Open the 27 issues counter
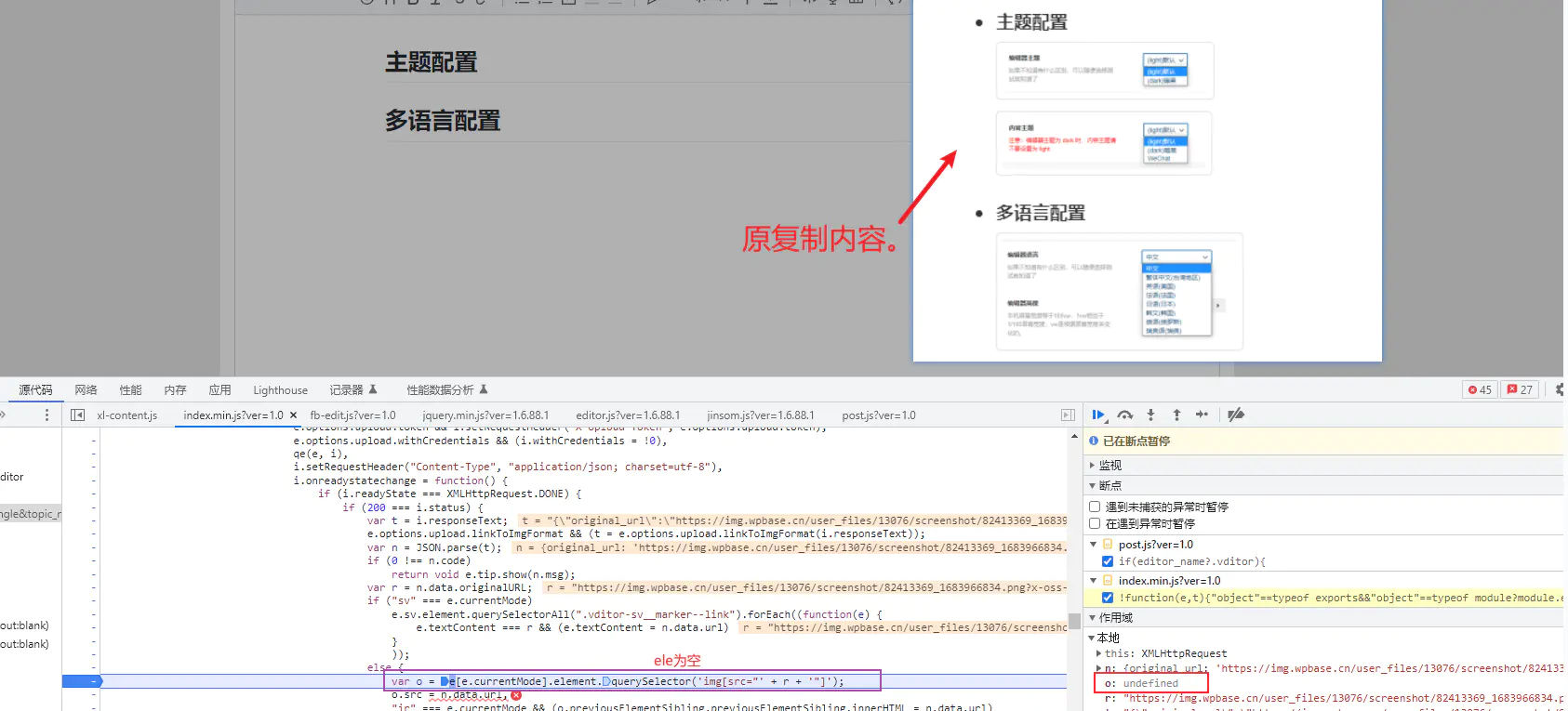 [1520, 389]
